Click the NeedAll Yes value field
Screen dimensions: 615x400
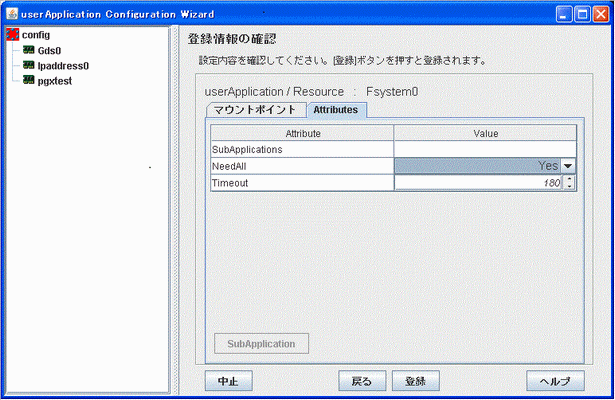point(477,166)
